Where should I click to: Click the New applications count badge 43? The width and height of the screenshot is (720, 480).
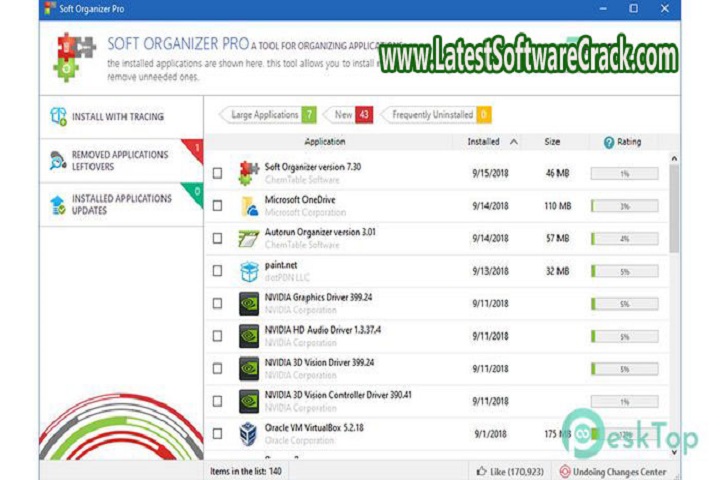(x=364, y=115)
